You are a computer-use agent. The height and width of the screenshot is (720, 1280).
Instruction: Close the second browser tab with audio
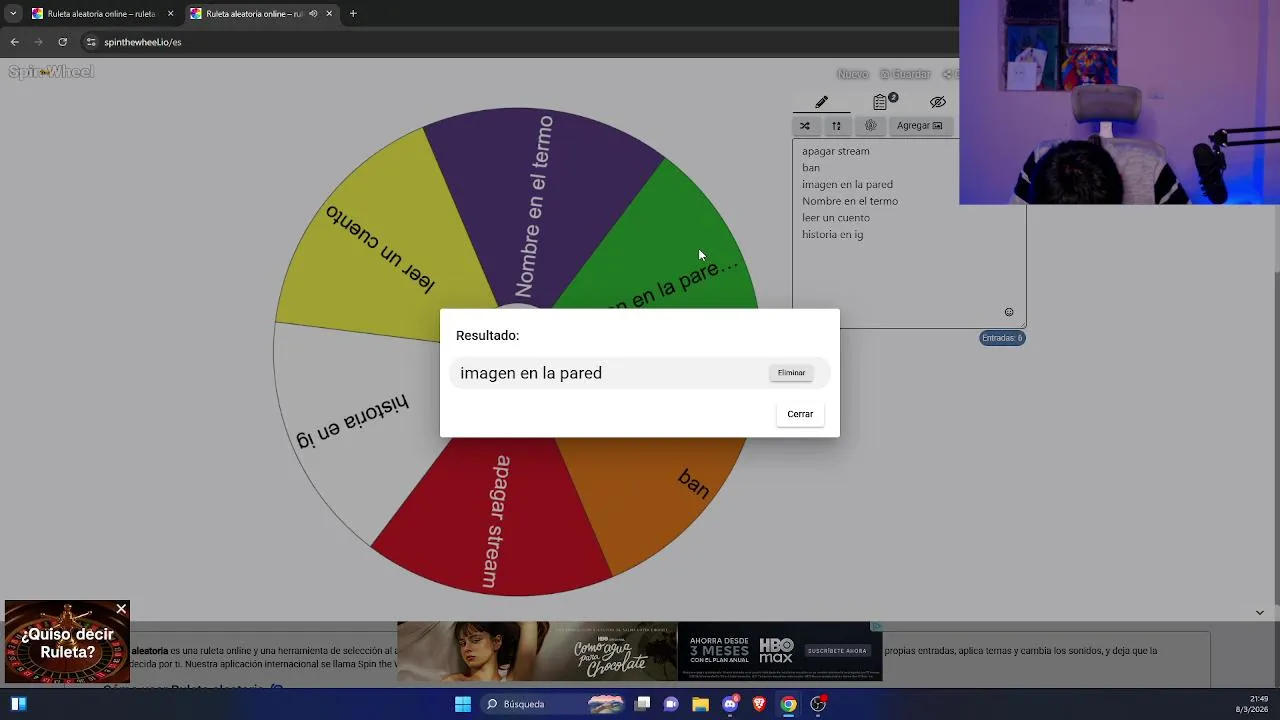(x=329, y=14)
